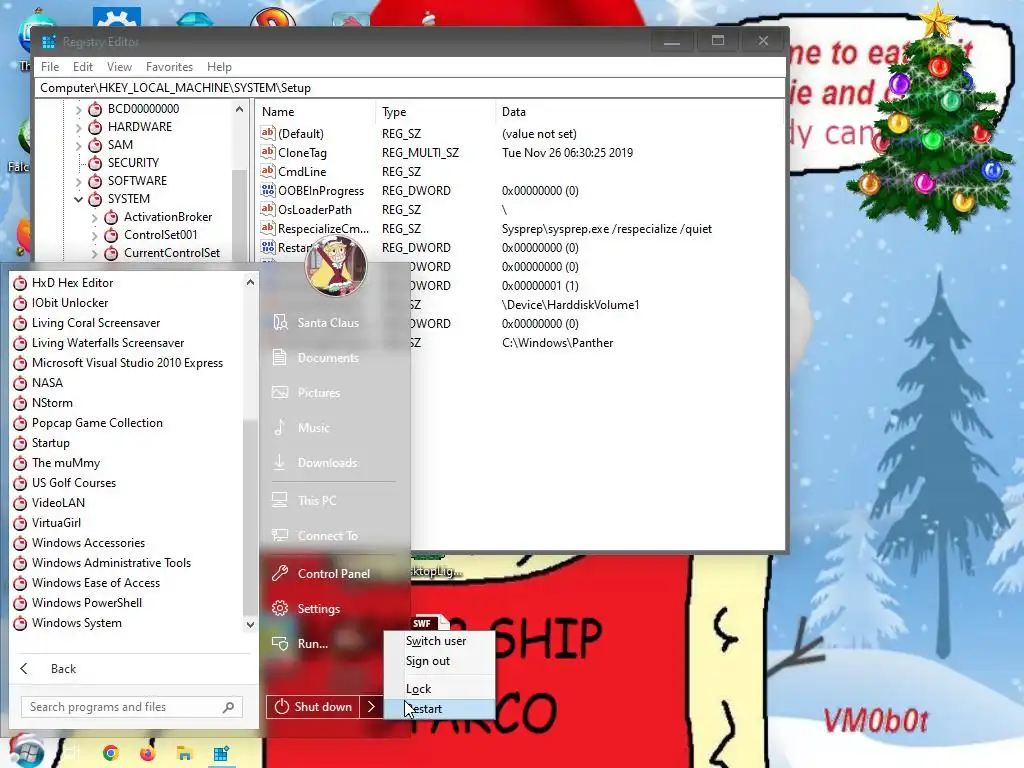Open Google Chrome from the taskbar
The height and width of the screenshot is (768, 1024).
[x=111, y=754]
